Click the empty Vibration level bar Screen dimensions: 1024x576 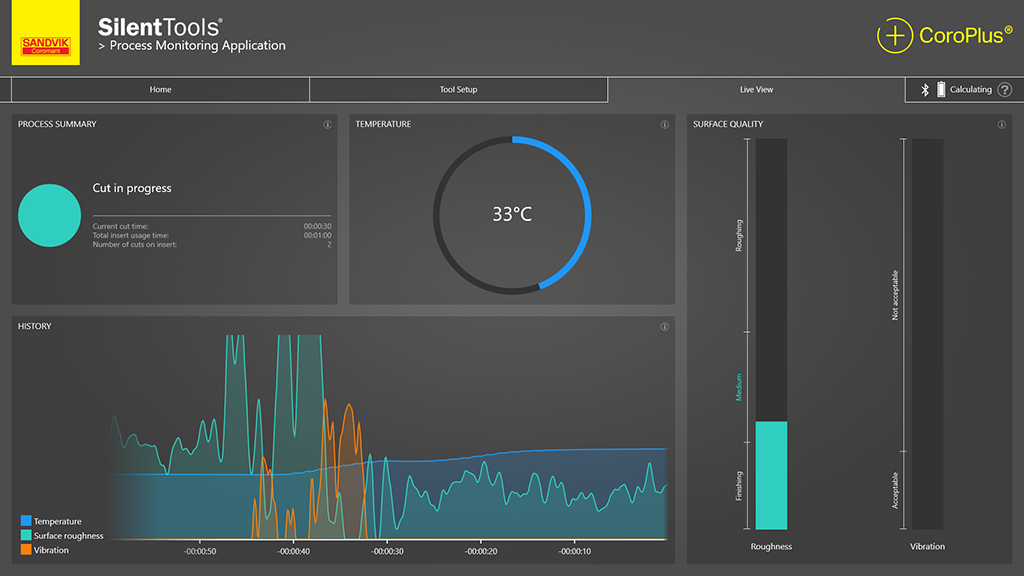pyautogui.click(x=927, y=334)
